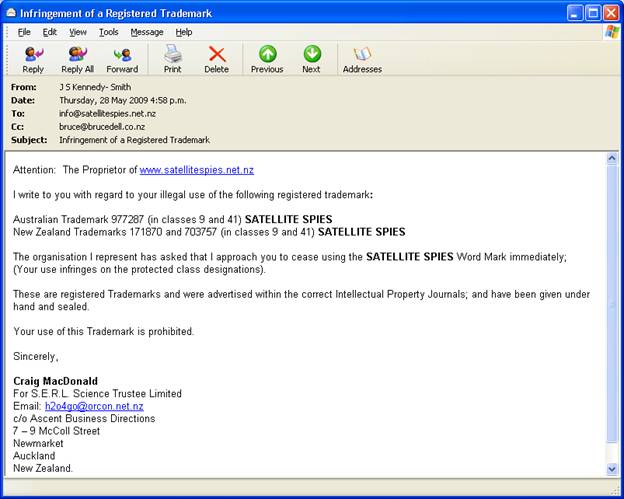Print the open message

click(x=173, y=60)
